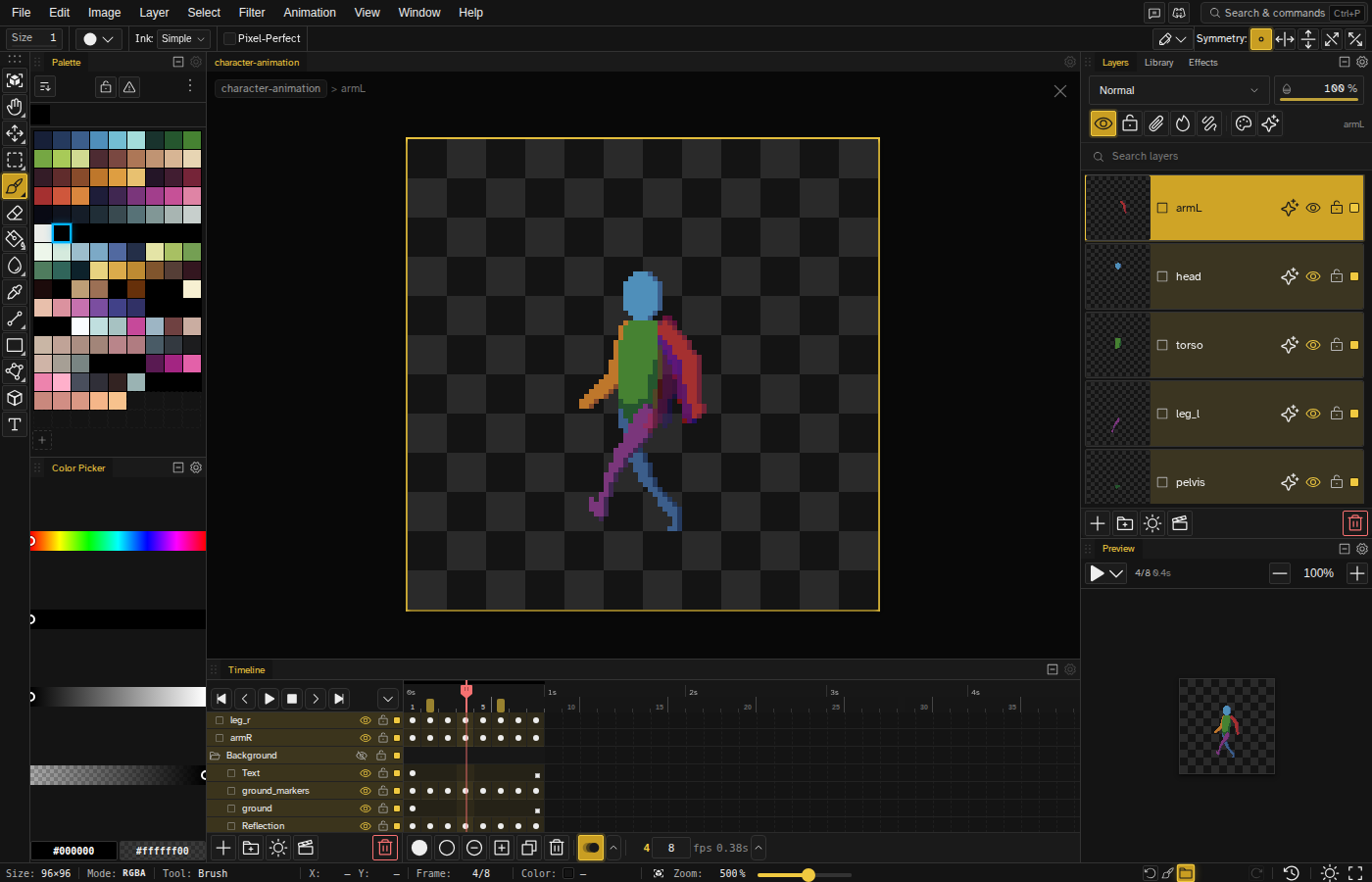Image resolution: width=1372 pixels, height=882 pixels.
Task: Select the paint bucket fill tool
Action: [x=15, y=239]
